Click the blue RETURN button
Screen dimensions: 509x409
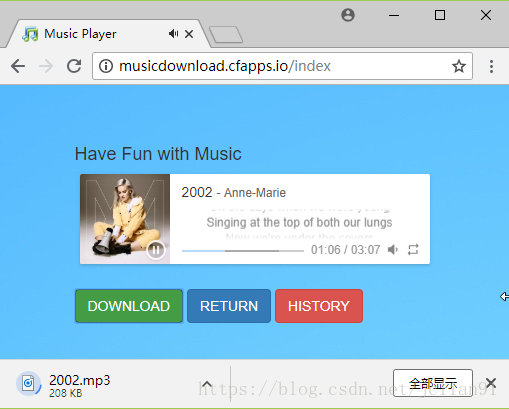tap(229, 306)
